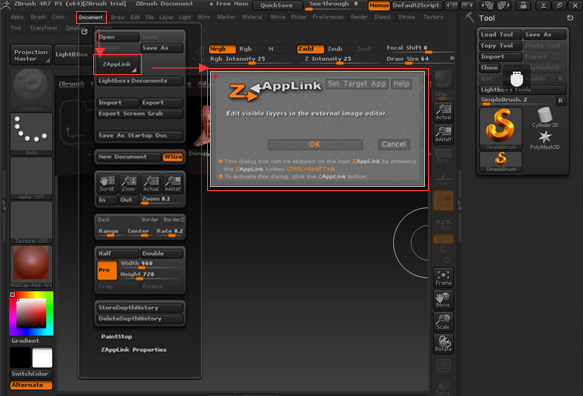Click Set Target App button
The image size is (583, 396).
(x=357, y=84)
